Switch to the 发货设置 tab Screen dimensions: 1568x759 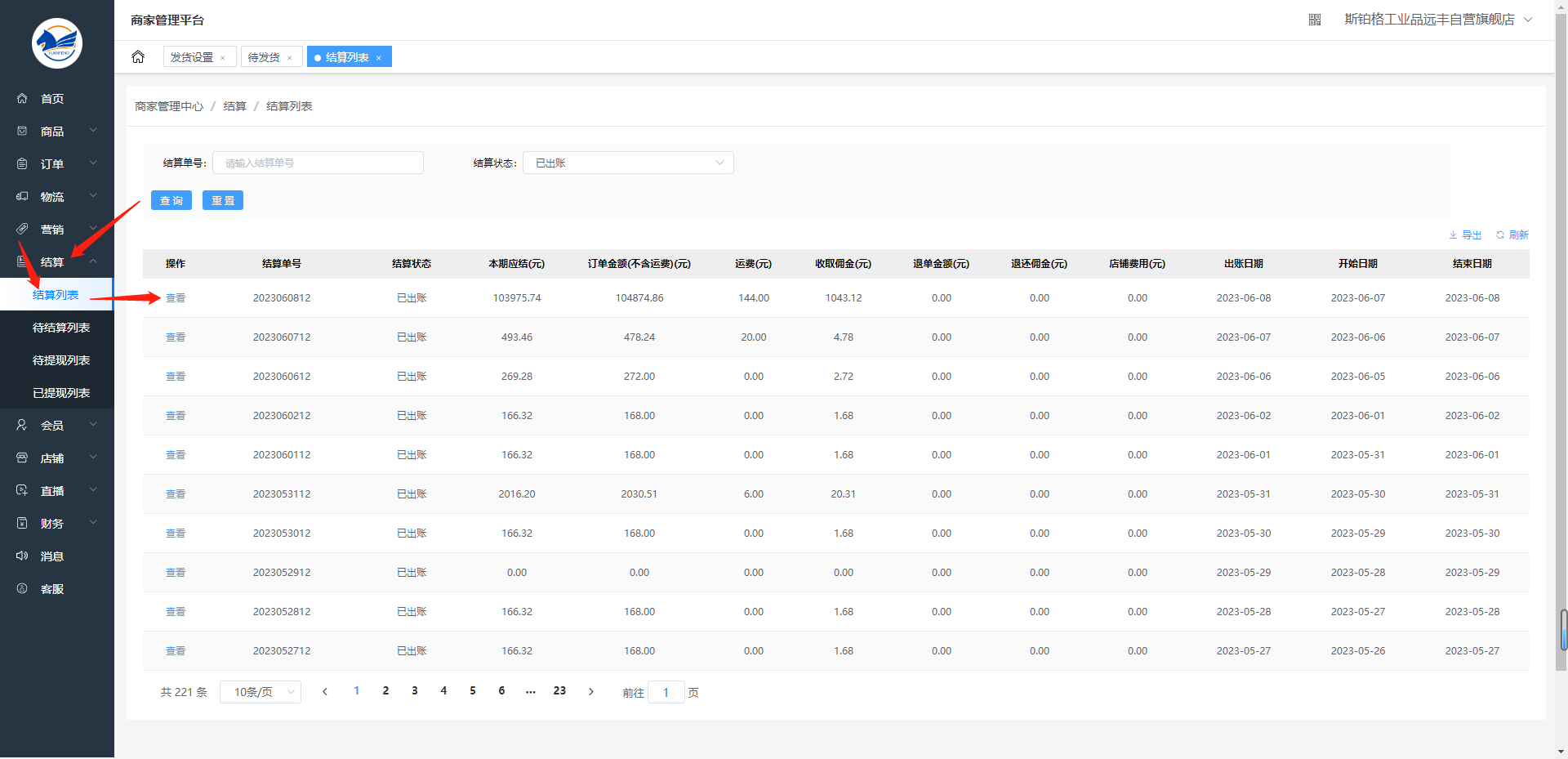pyautogui.click(x=192, y=57)
